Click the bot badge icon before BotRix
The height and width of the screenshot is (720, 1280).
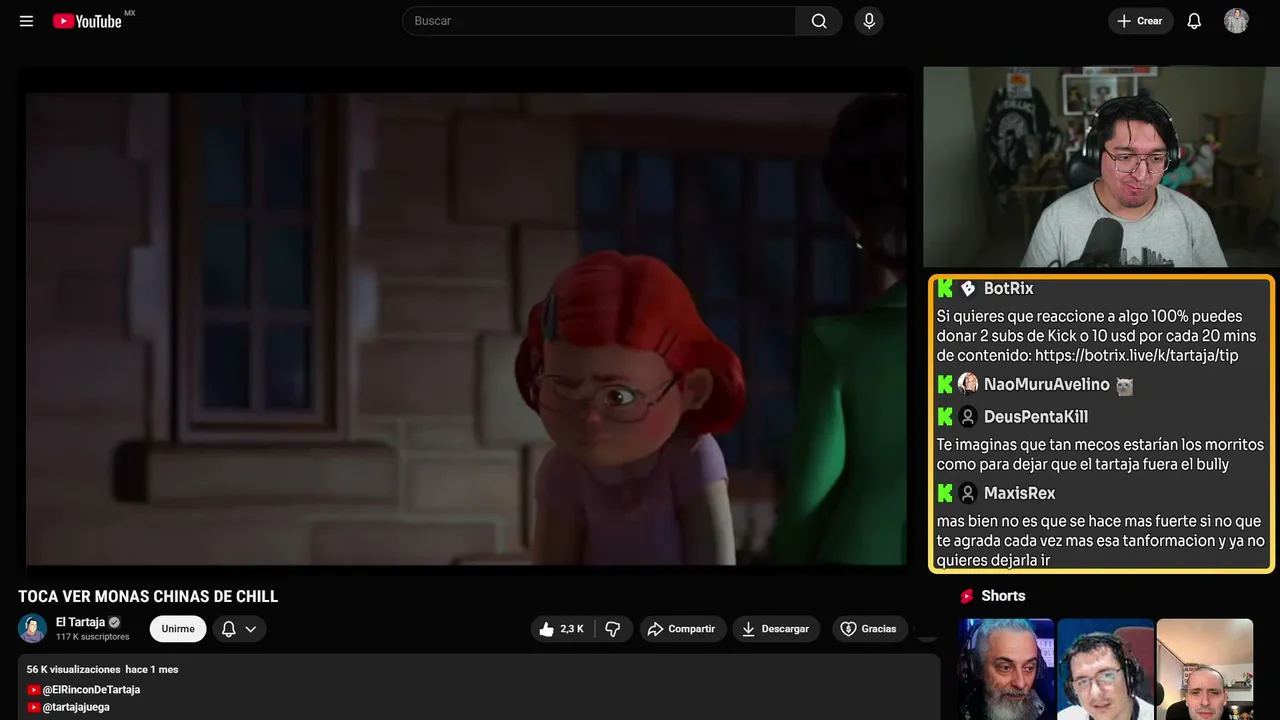[968, 289]
